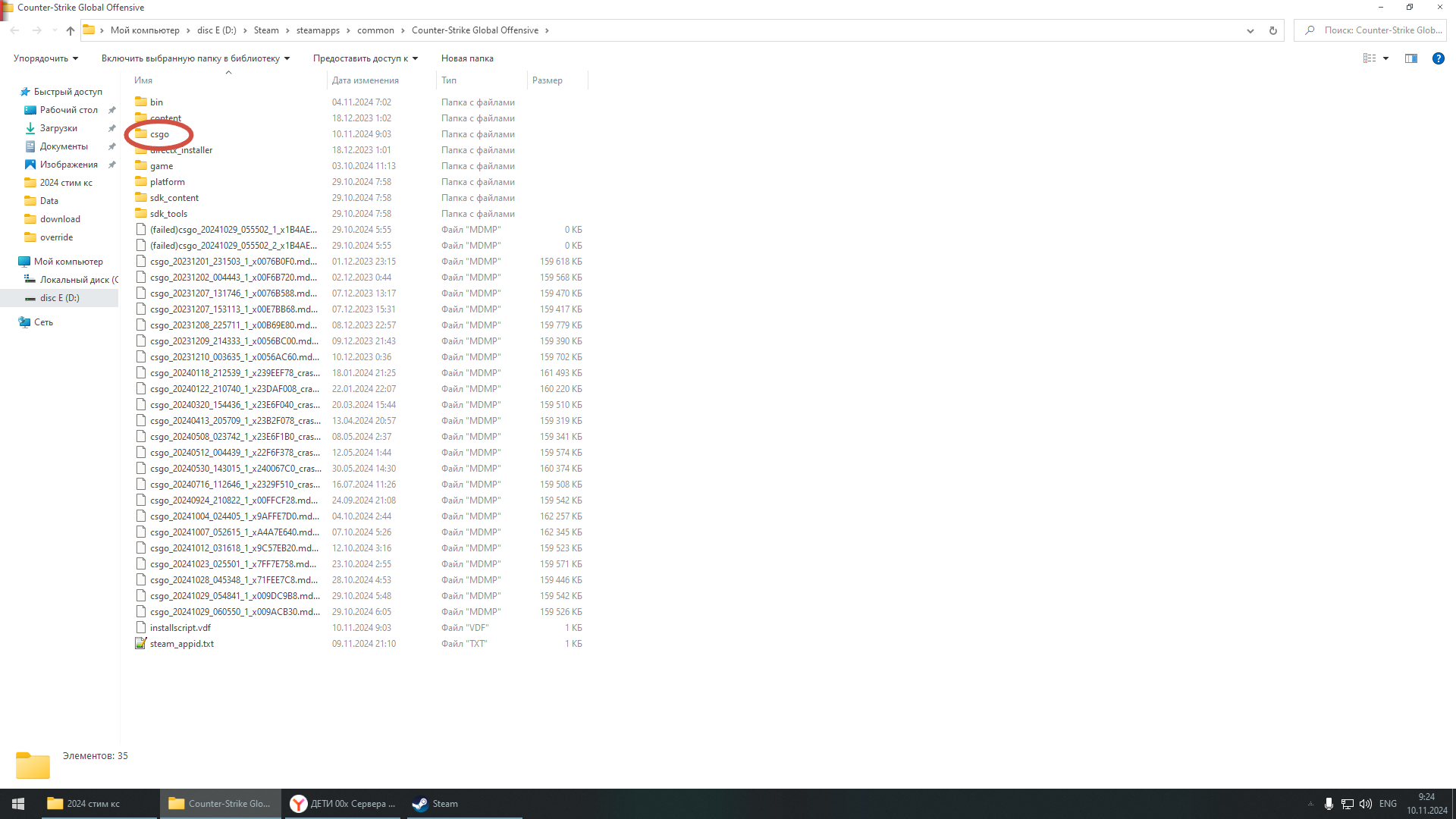The image size is (1456, 819).
Task: Click Steam in breadcrumb path
Action: tap(266, 30)
